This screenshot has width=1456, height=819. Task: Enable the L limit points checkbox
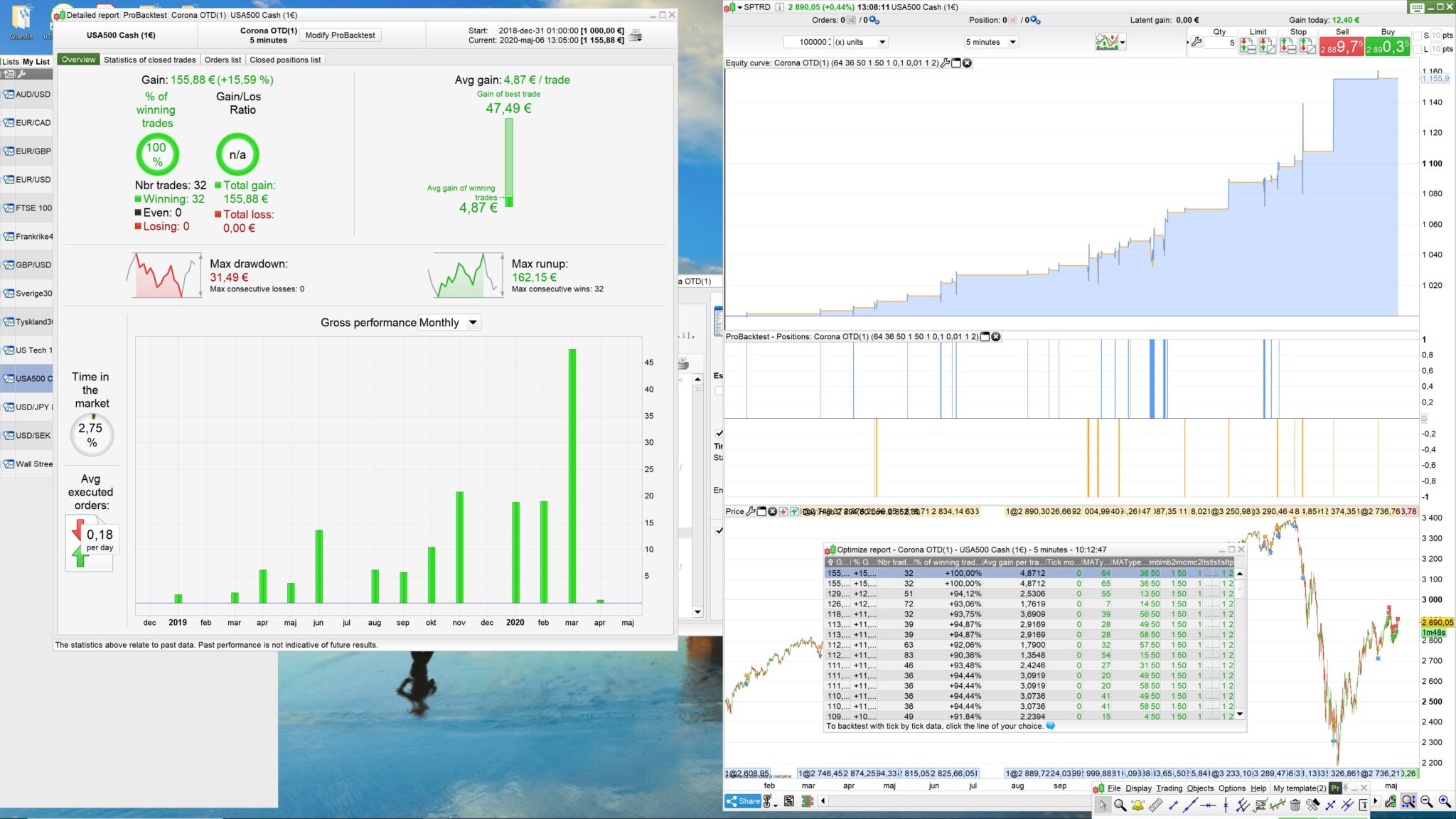(1418, 49)
